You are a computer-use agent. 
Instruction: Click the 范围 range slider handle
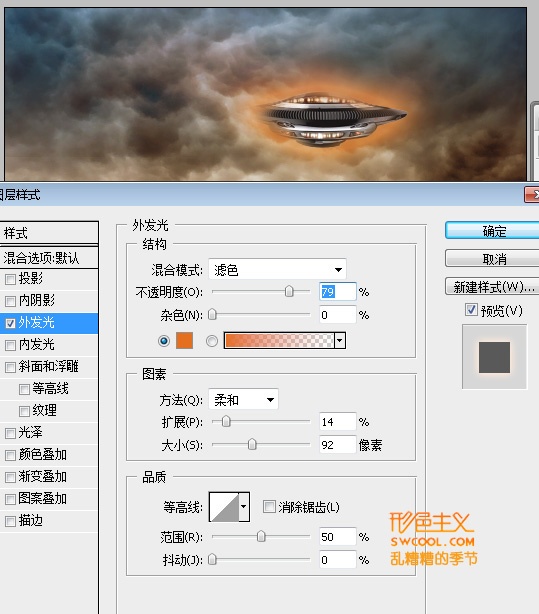coord(261,536)
